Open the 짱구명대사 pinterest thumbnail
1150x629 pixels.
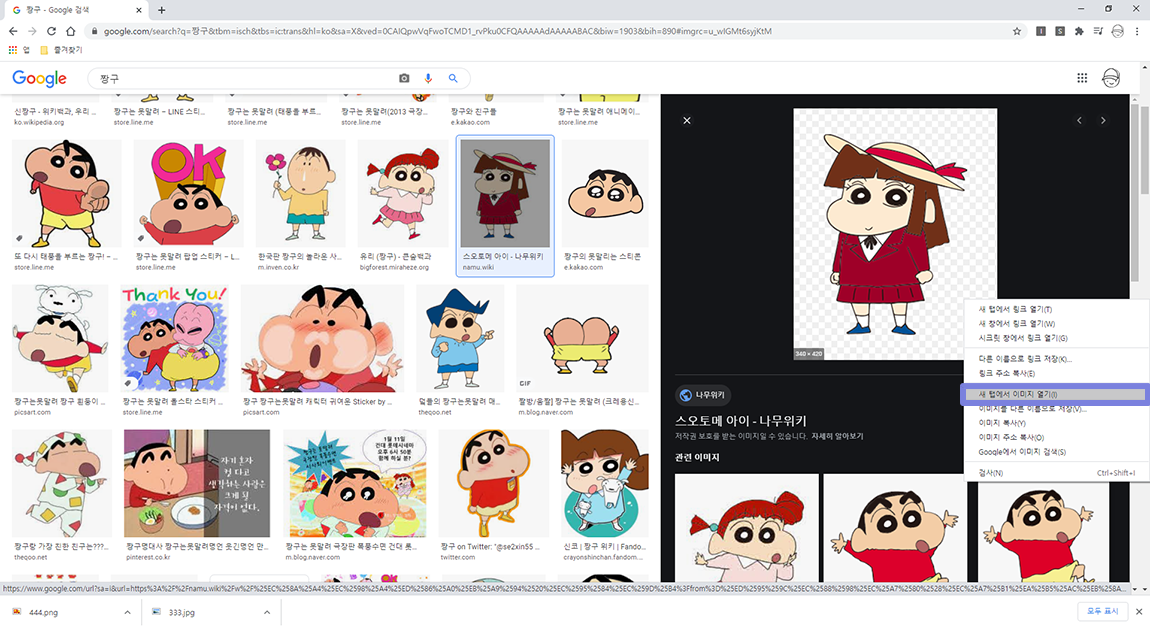tap(197, 483)
